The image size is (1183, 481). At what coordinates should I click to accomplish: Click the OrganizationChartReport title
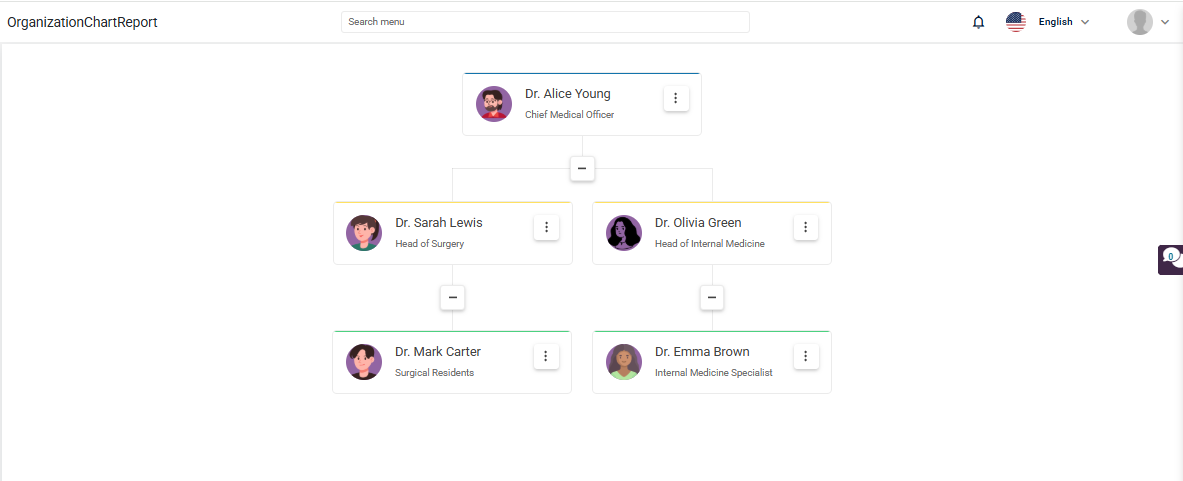(x=82, y=22)
